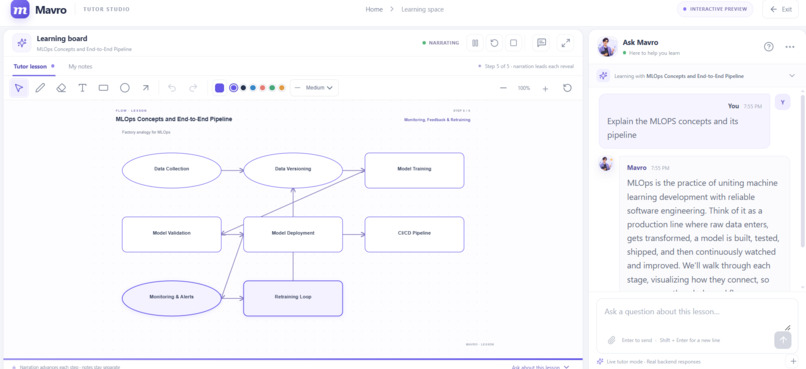Screen dimensions: 806x369
Task: Go to Home in the breadcrumb
Action: [374, 9]
